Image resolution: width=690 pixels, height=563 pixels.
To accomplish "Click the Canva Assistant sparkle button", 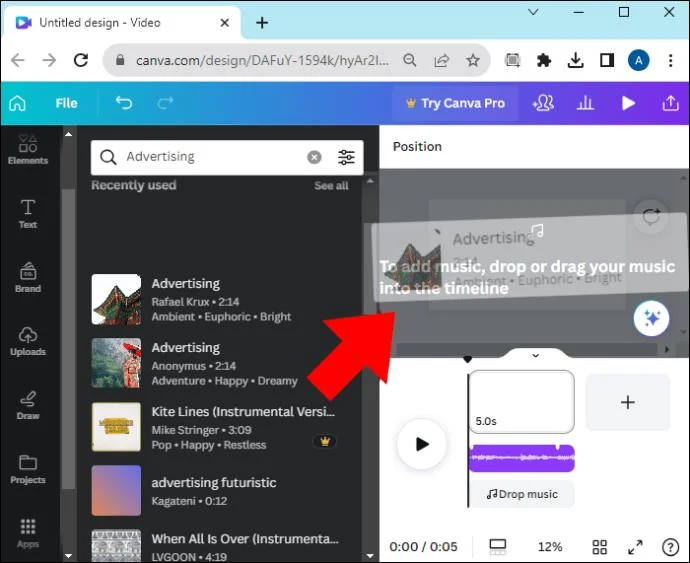I will coord(651,318).
